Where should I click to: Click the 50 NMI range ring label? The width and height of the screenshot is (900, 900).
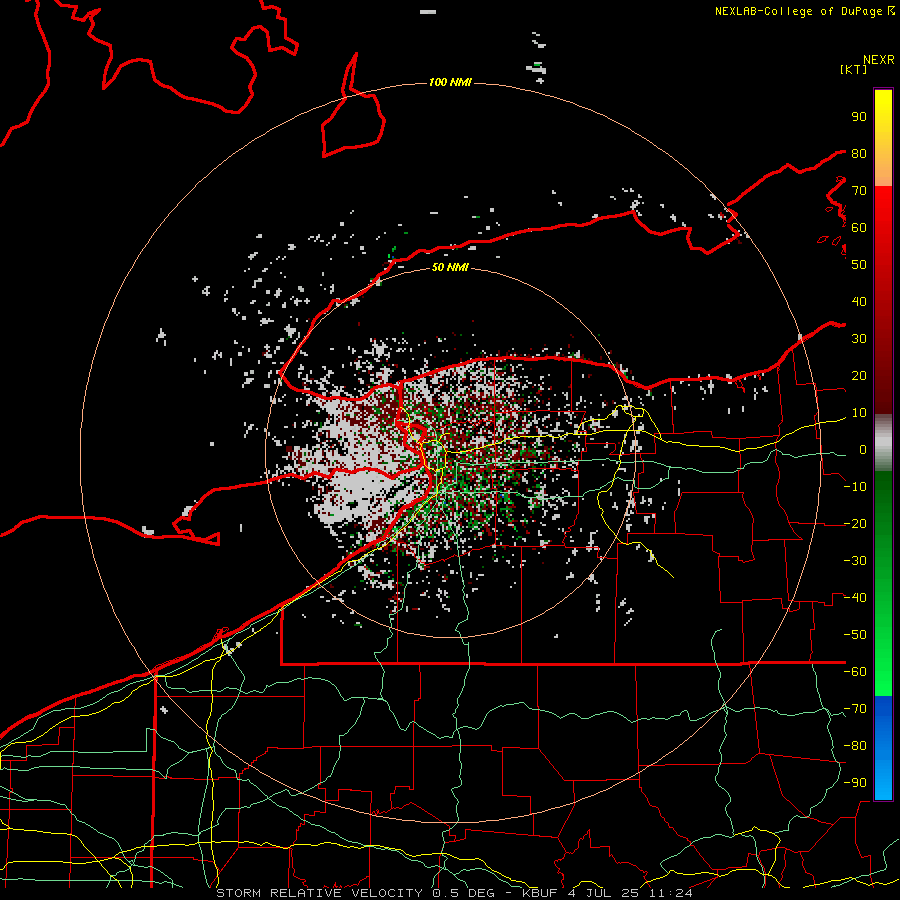450,267
